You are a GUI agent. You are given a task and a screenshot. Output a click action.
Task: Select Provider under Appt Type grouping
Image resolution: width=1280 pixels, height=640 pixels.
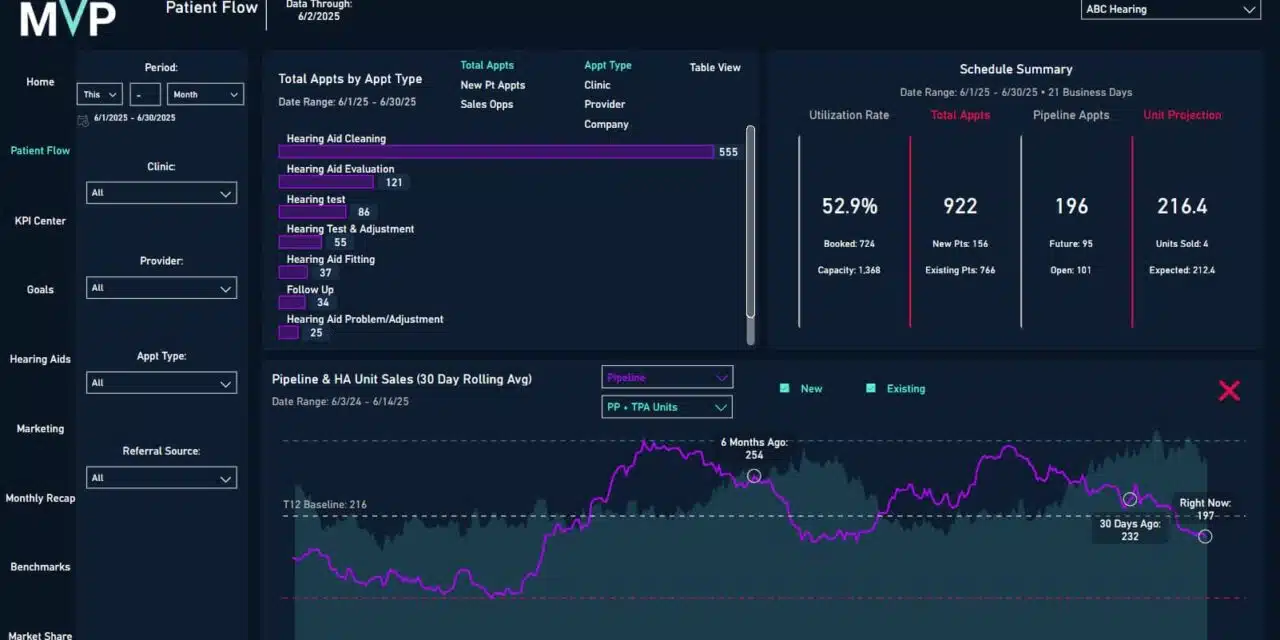click(604, 105)
